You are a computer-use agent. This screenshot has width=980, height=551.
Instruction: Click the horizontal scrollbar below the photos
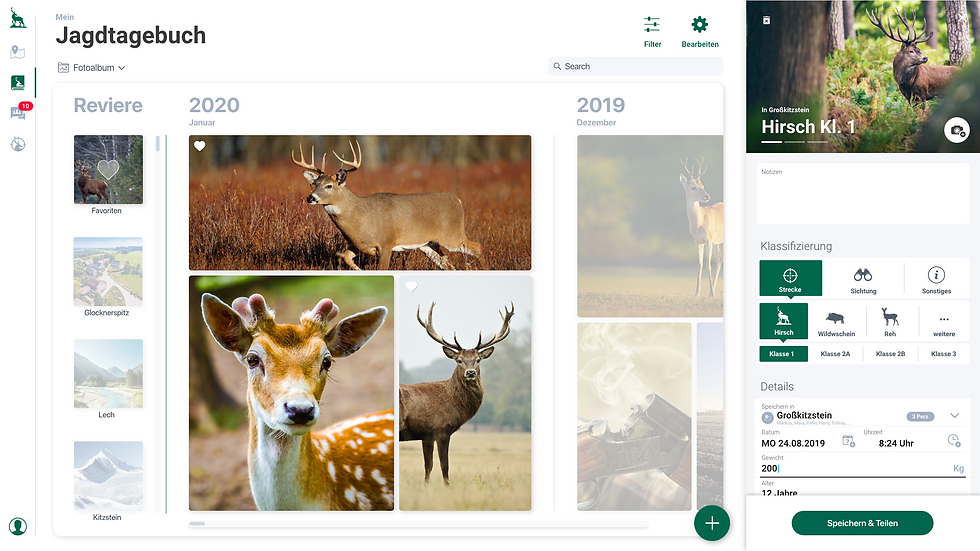[418, 524]
